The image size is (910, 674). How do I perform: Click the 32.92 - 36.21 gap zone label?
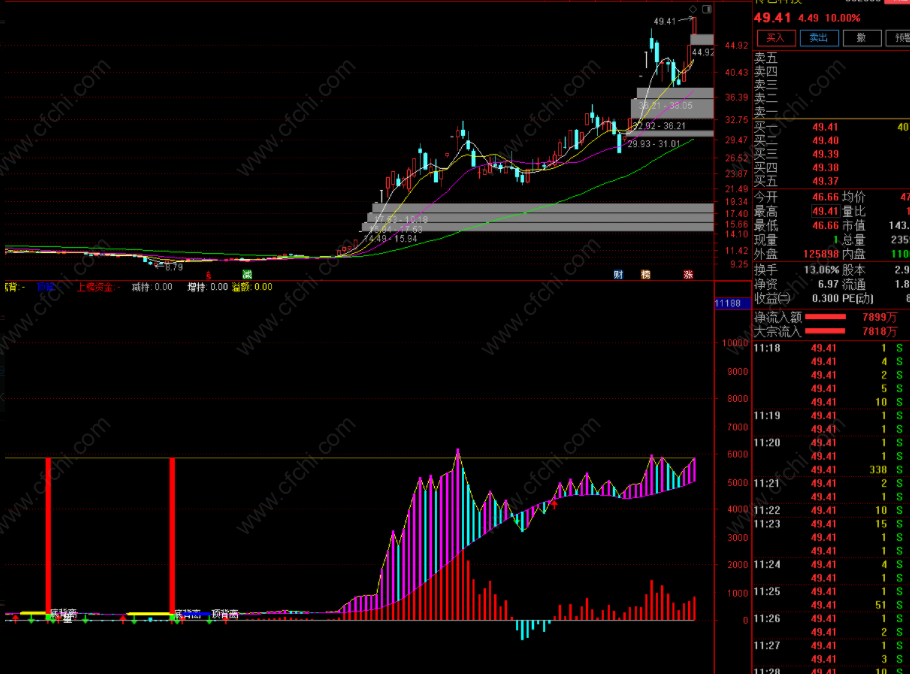659,126
